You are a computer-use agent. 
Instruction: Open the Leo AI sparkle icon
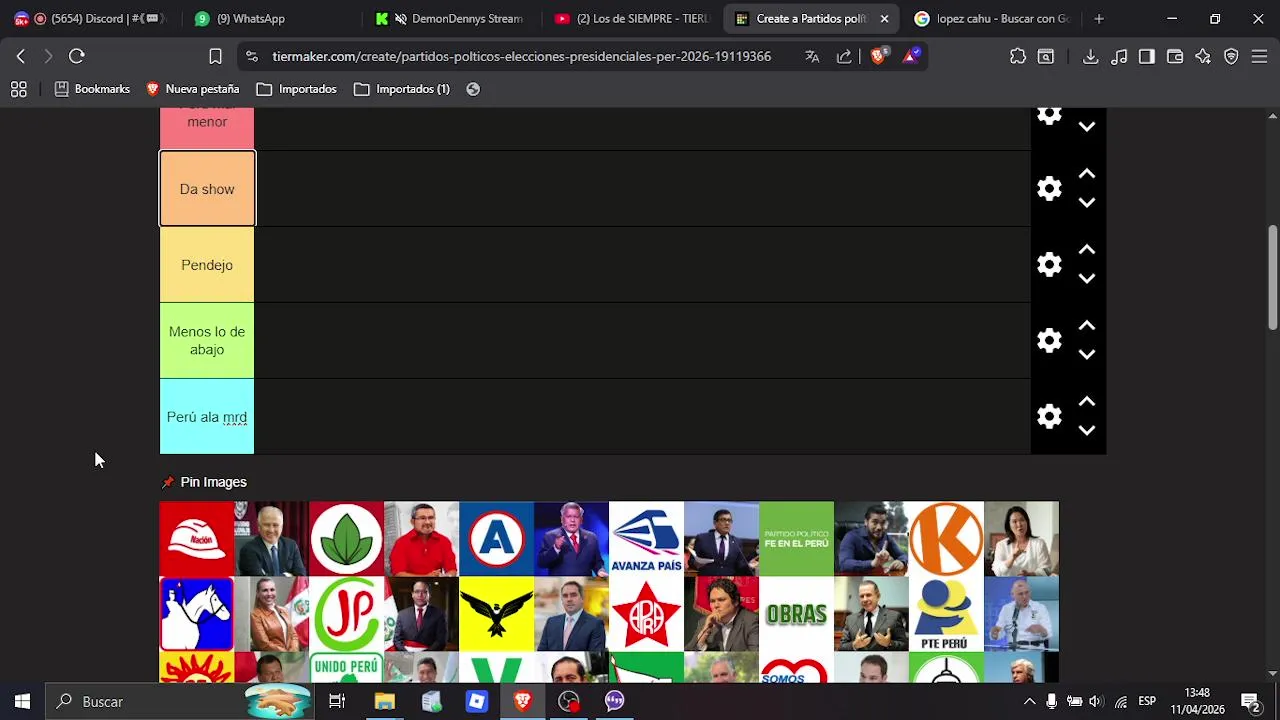[1203, 56]
